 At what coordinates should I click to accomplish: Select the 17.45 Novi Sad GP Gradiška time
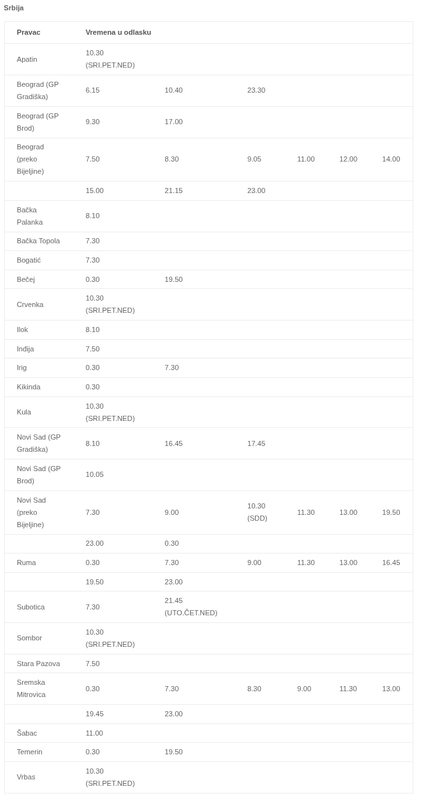pos(256,444)
